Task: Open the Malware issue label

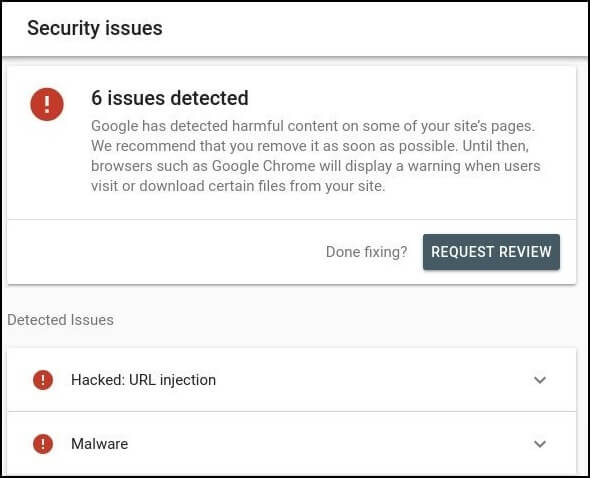Action: click(x=99, y=444)
